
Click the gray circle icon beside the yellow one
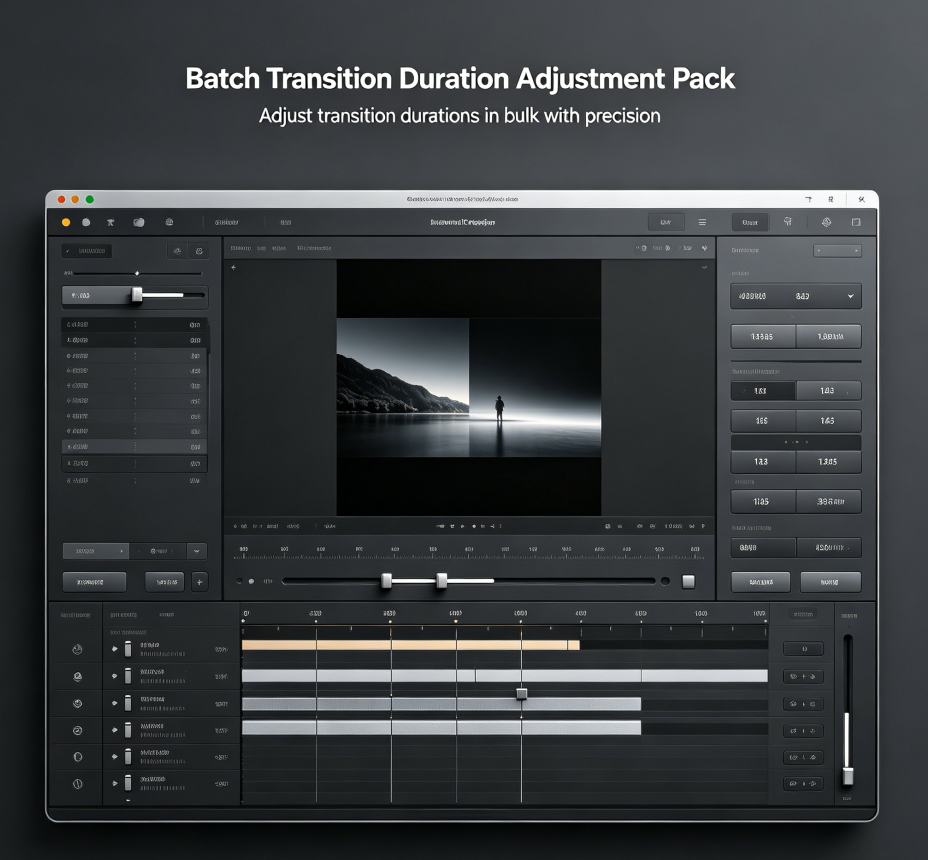[x=86, y=223]
